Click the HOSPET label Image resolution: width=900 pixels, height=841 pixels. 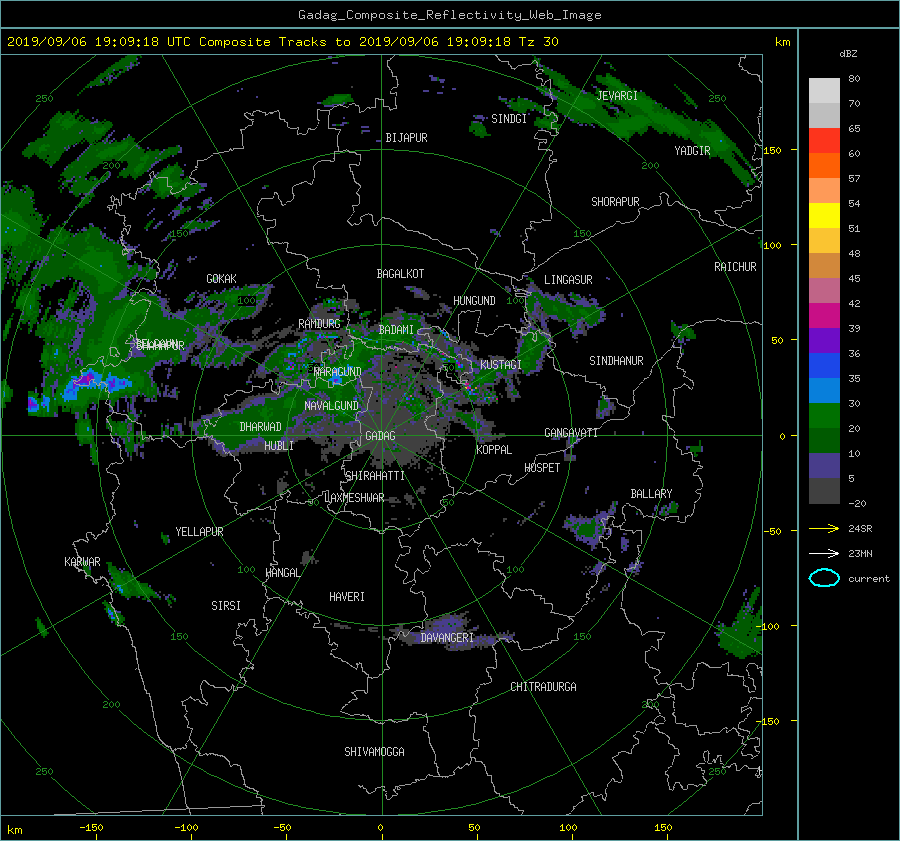point(542,468)
